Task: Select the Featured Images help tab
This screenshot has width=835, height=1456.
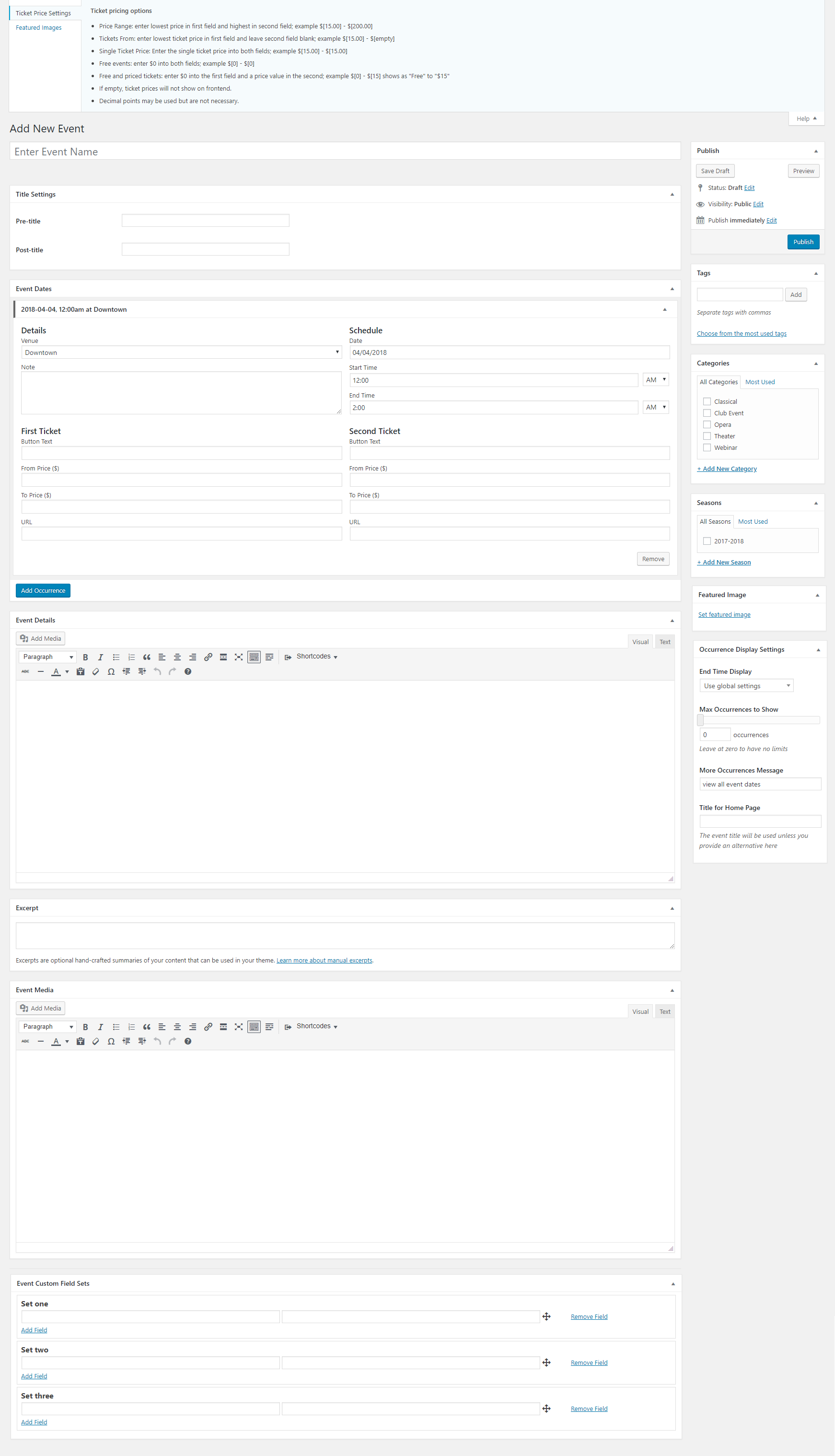Action: [x=38, y=27]
